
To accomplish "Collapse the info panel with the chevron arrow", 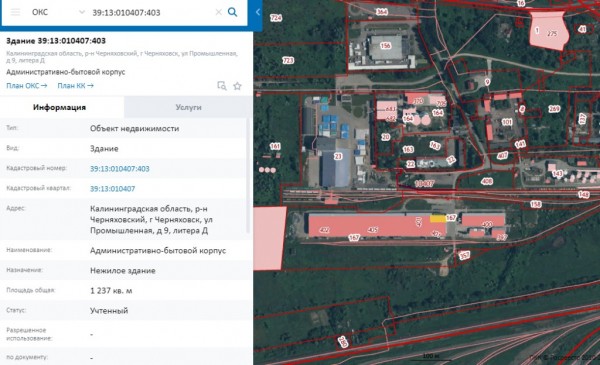I will [258, 12].
